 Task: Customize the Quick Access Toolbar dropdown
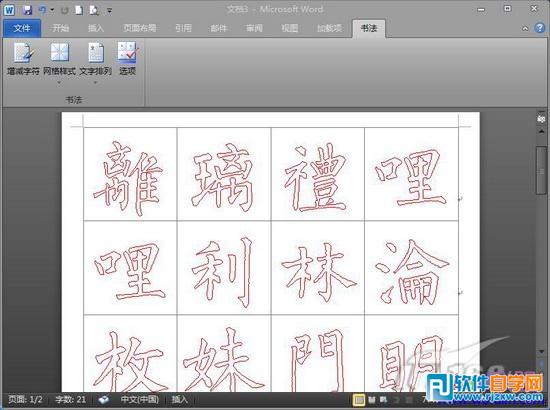tap(109, 11)
